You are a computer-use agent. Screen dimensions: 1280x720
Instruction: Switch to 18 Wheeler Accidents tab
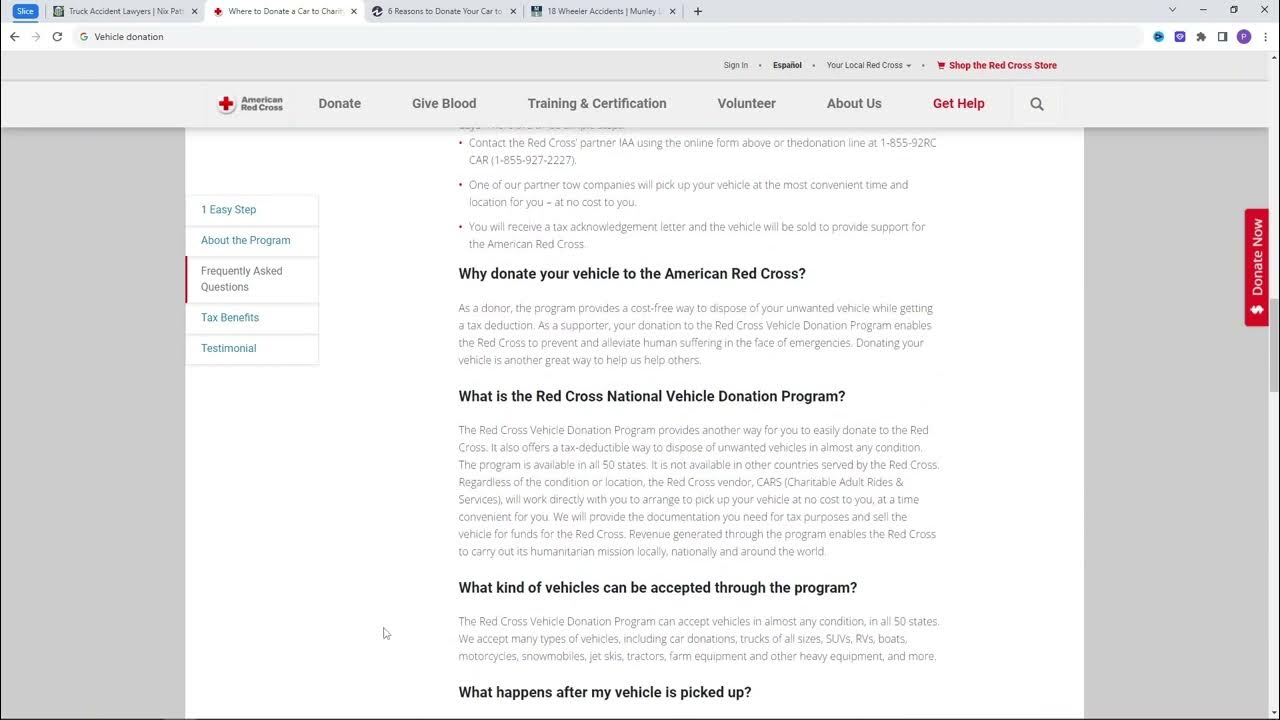click(x=603, y=12)
